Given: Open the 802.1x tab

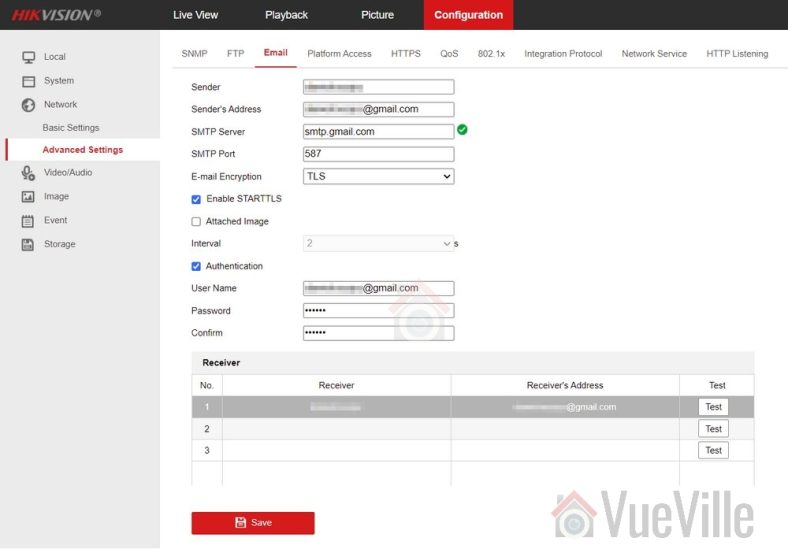Looking at the screenshot, I should coord(491,54).
